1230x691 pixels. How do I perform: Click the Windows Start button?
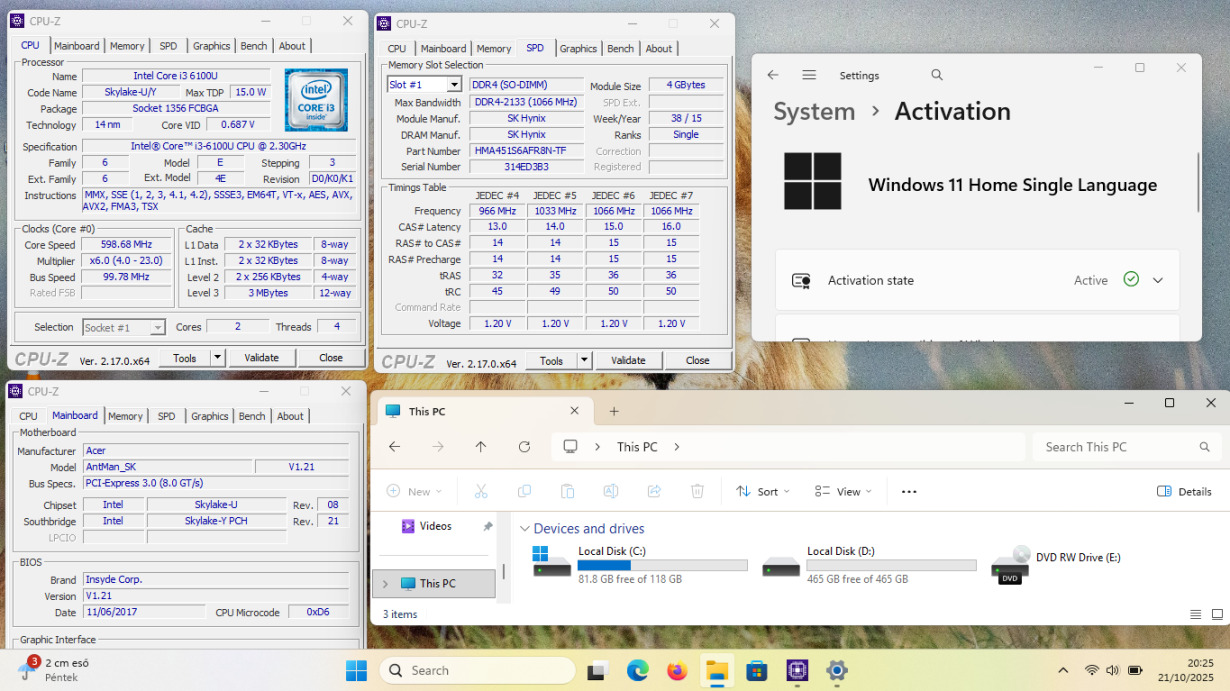pos(356,670)
